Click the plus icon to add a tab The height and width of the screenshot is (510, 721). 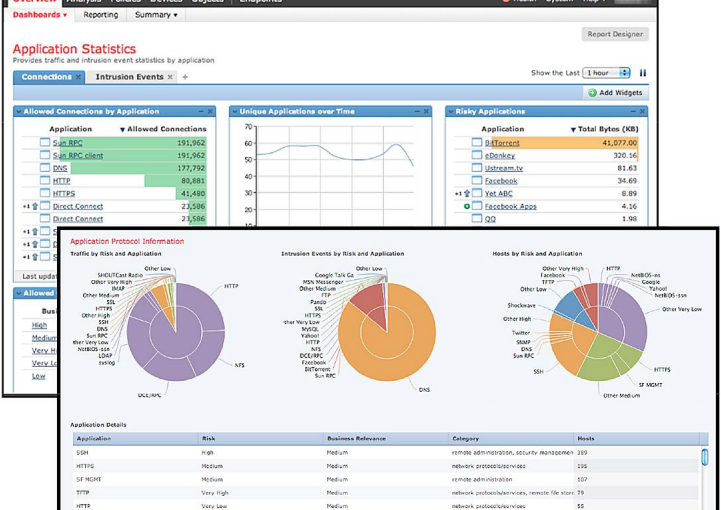coord(185,77)
